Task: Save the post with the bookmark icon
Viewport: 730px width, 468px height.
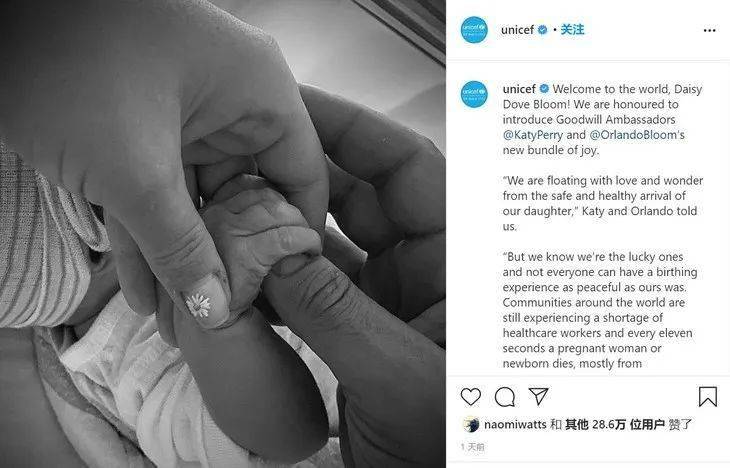Action: [708, 397]
